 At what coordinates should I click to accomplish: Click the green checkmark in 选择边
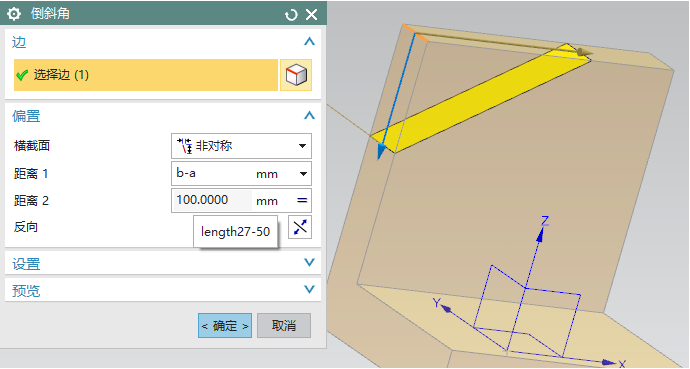[22, 75]
